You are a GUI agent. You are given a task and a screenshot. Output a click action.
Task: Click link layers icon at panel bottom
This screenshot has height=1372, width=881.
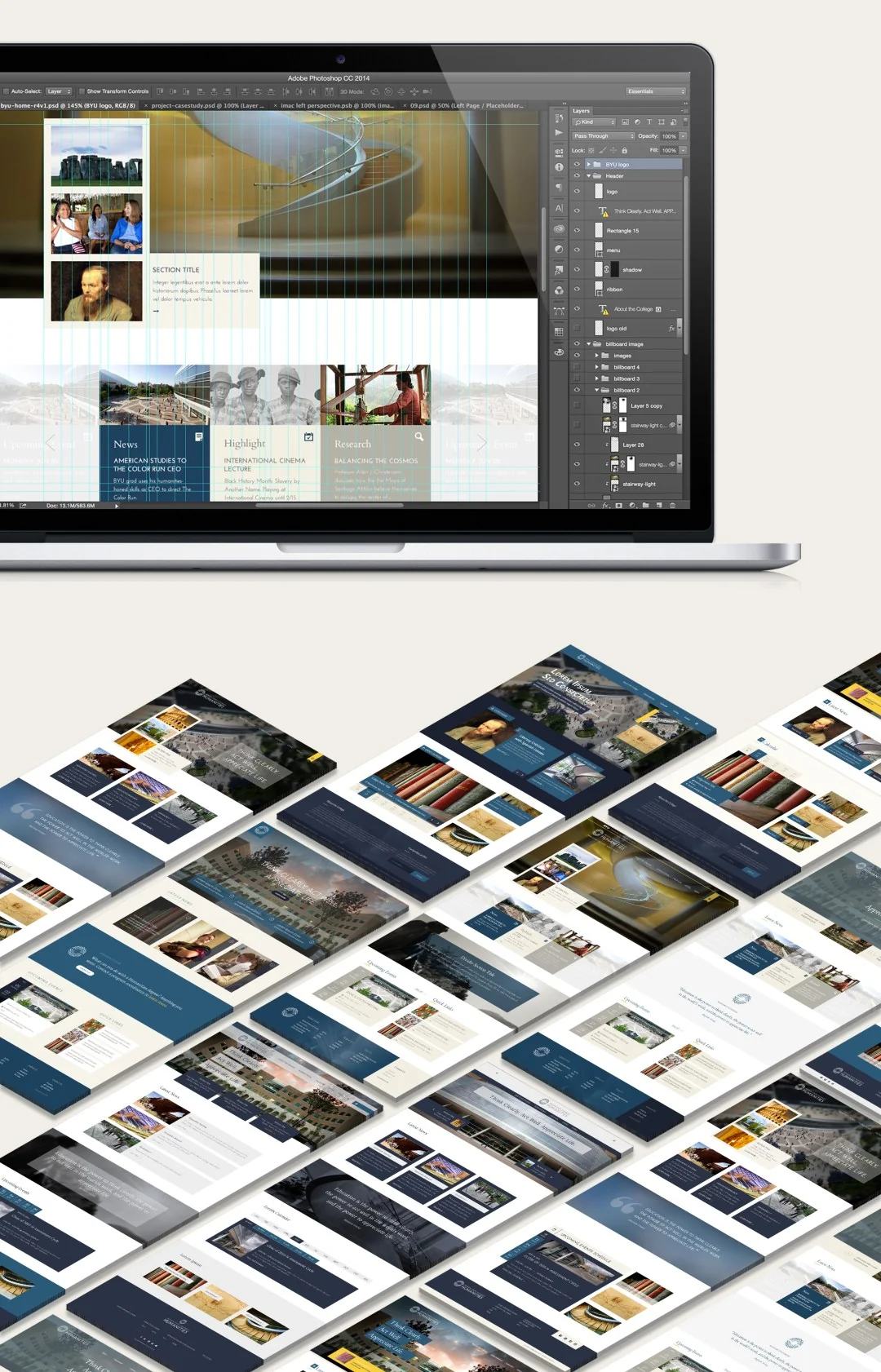pos(591,505)
